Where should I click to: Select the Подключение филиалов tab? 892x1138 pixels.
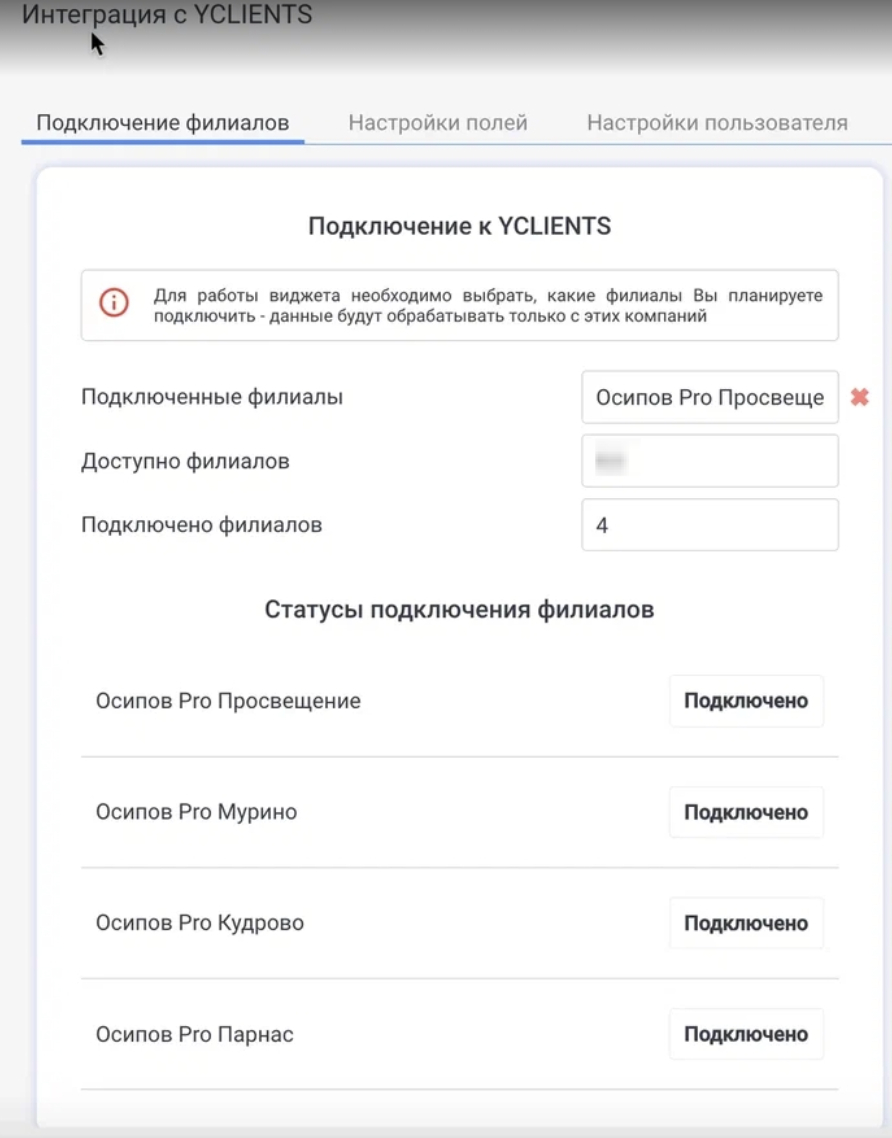(x=163, y=123)
